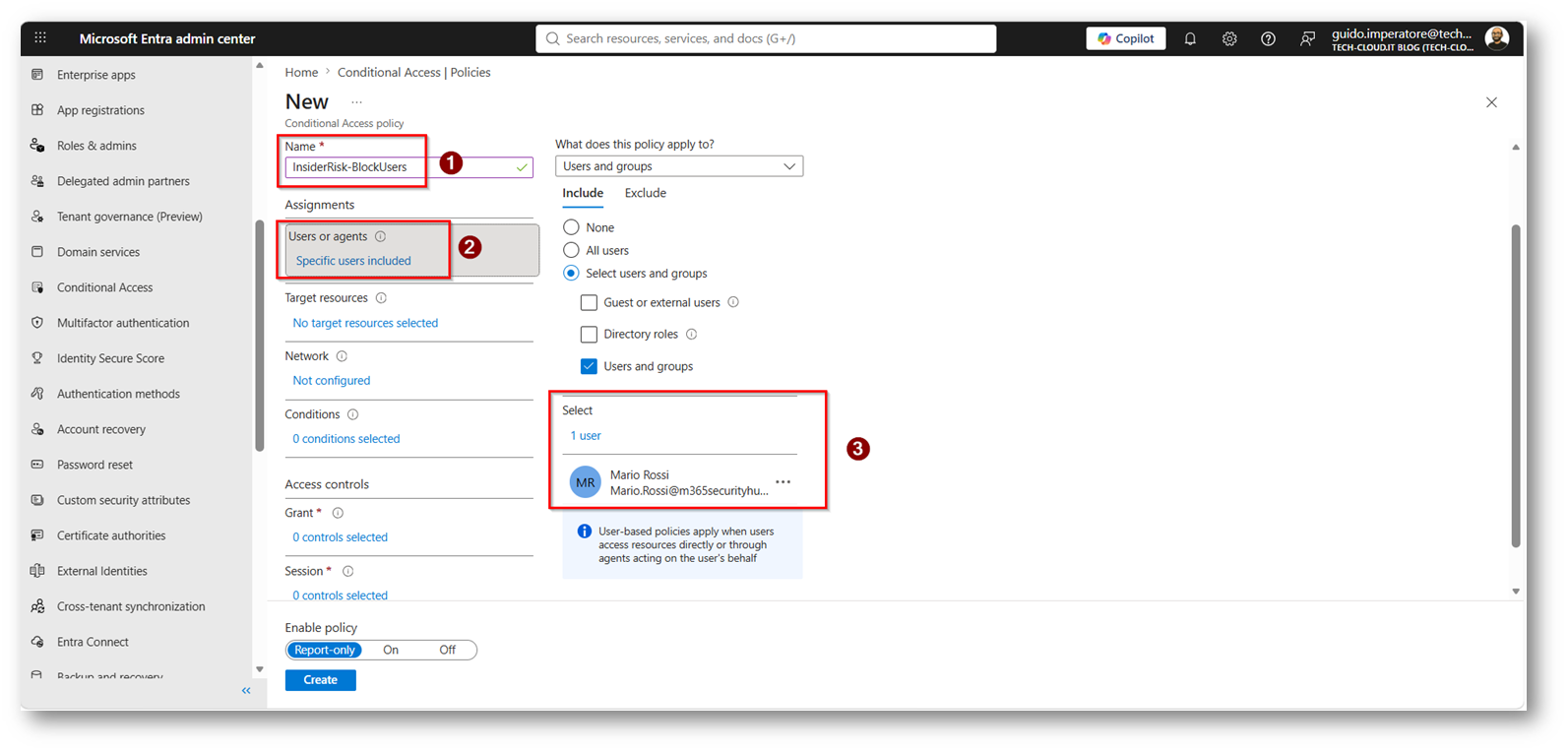Open the notifications bell icon

pos(1190,38)
